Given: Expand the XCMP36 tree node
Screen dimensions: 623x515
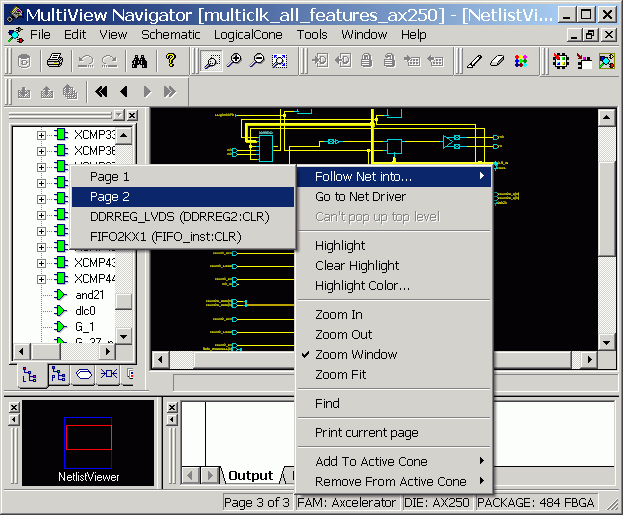Looking at the screenshot, I should (41, 151).
